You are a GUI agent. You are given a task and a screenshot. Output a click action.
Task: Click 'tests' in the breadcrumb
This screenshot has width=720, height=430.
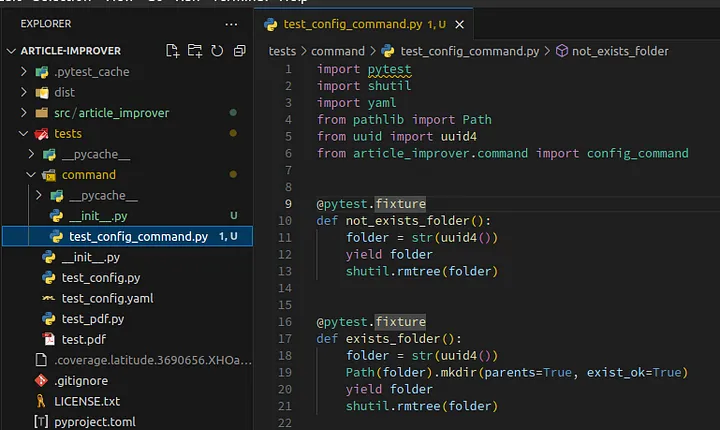coord(282,51)
